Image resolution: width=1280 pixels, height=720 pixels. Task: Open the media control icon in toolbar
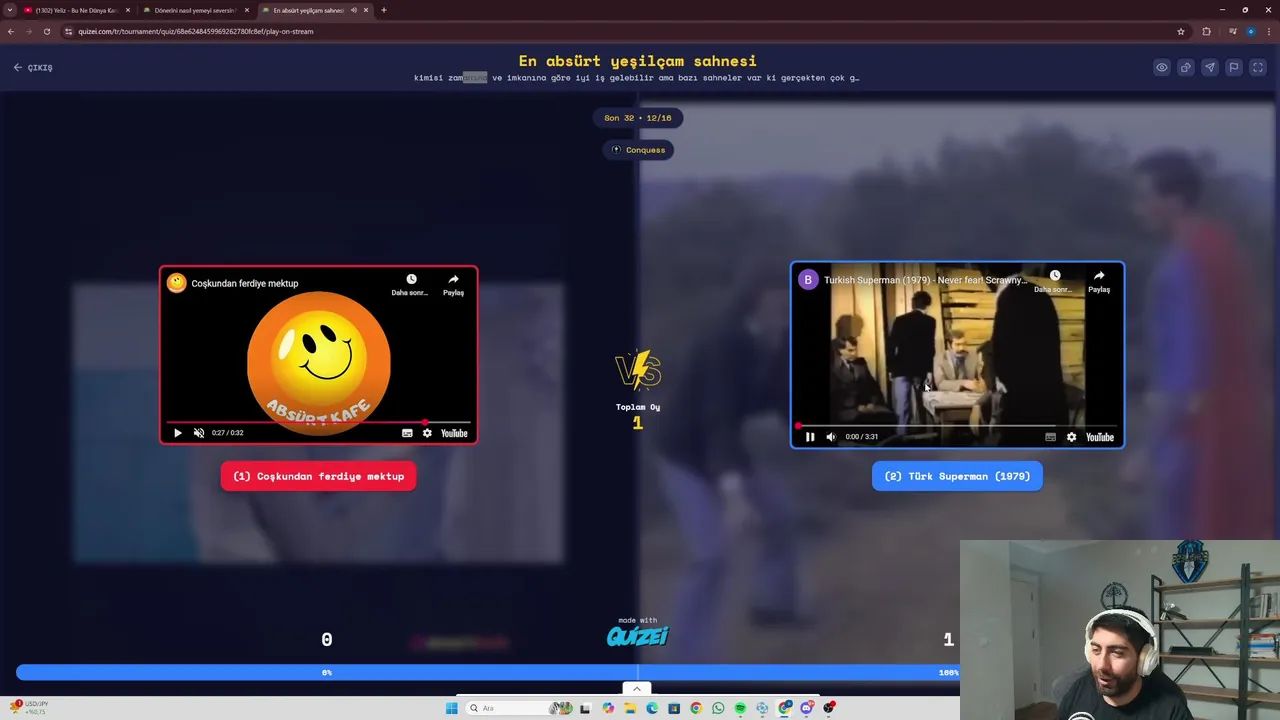pos(1232,31)
